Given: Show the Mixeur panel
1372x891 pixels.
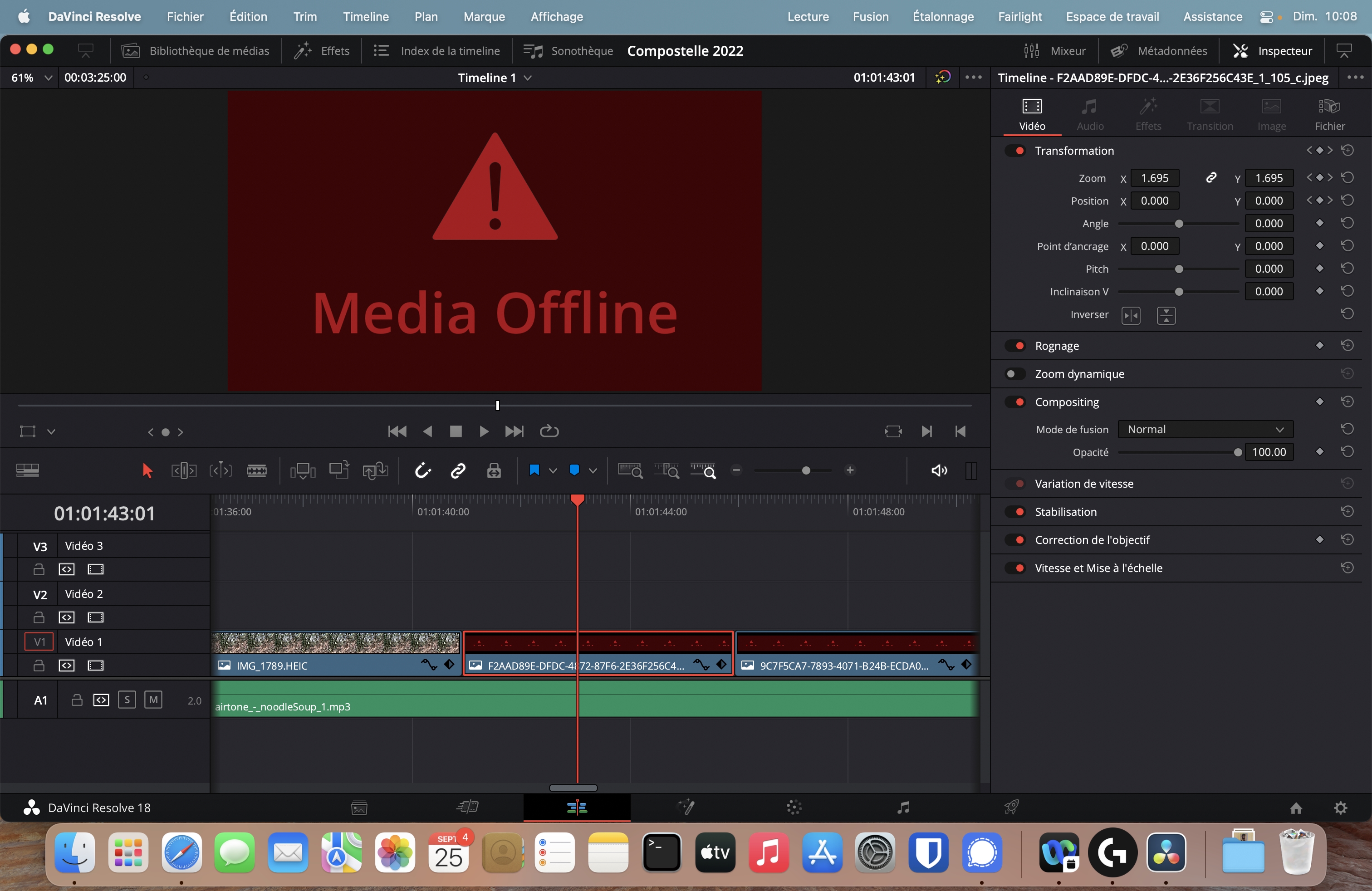Looking at the screenshot, I should pos(1054,51).
